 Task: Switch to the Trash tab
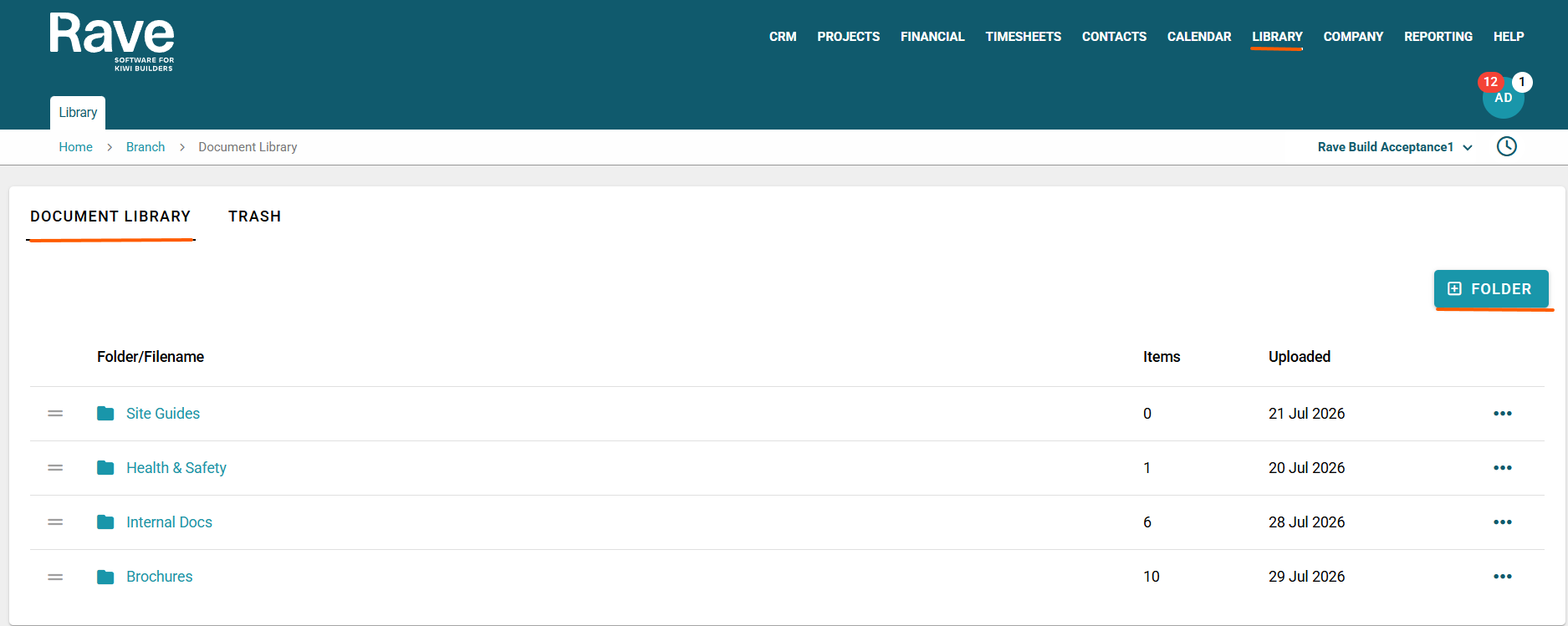254,216
